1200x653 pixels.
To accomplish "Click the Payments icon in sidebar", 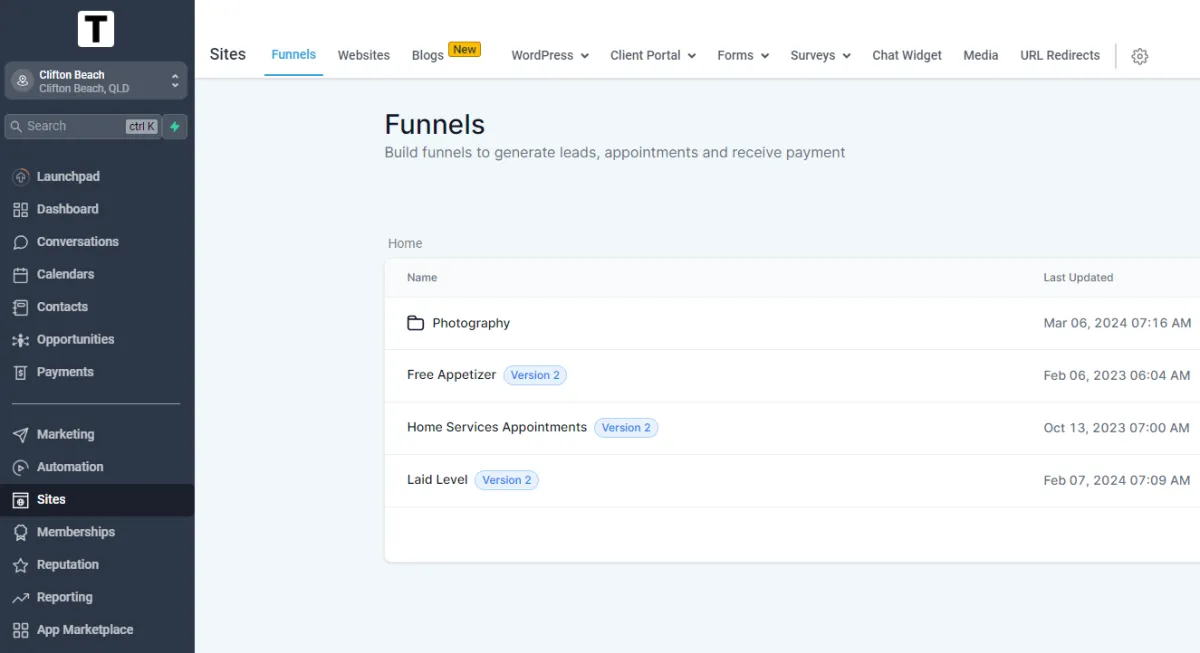I will 20,372.
